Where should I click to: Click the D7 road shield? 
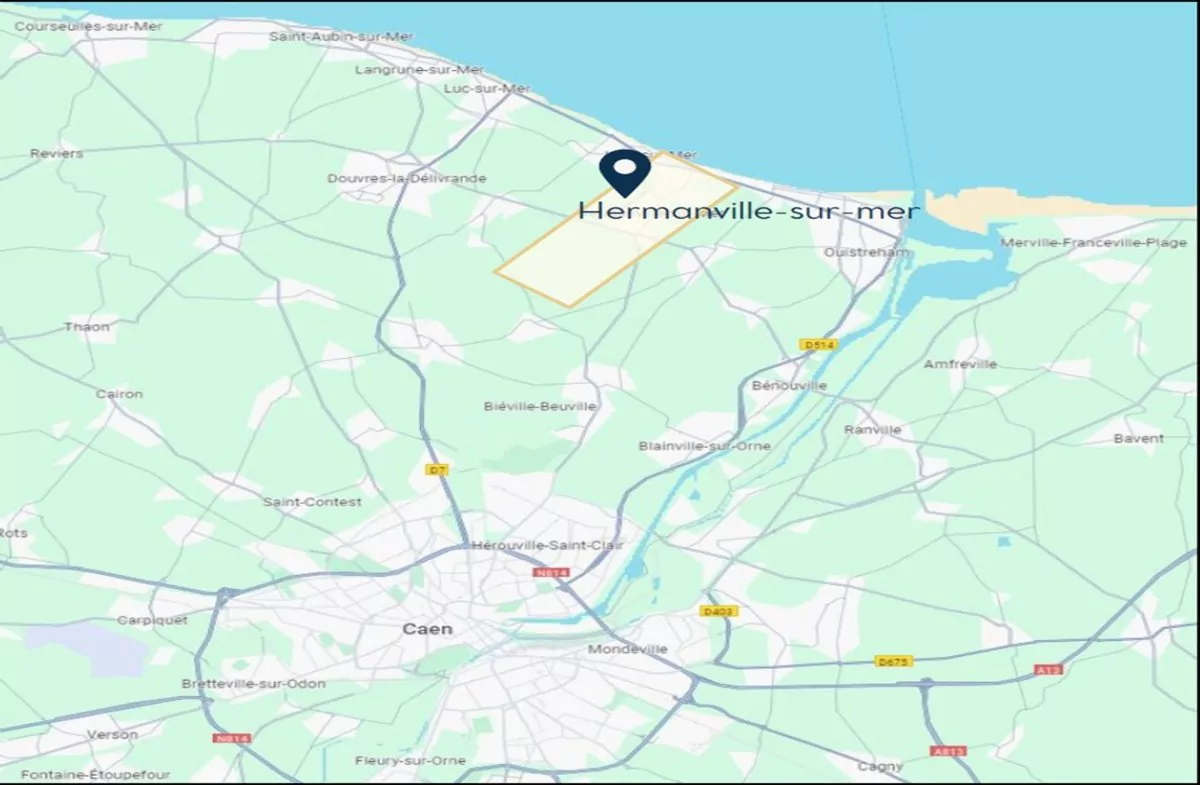tap(436, 469)
